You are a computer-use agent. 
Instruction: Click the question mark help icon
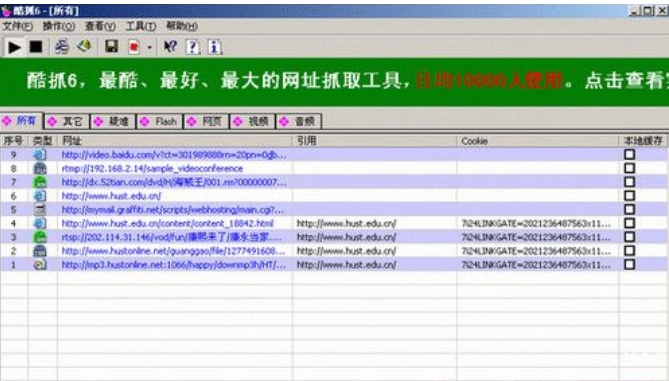point(193,47)
